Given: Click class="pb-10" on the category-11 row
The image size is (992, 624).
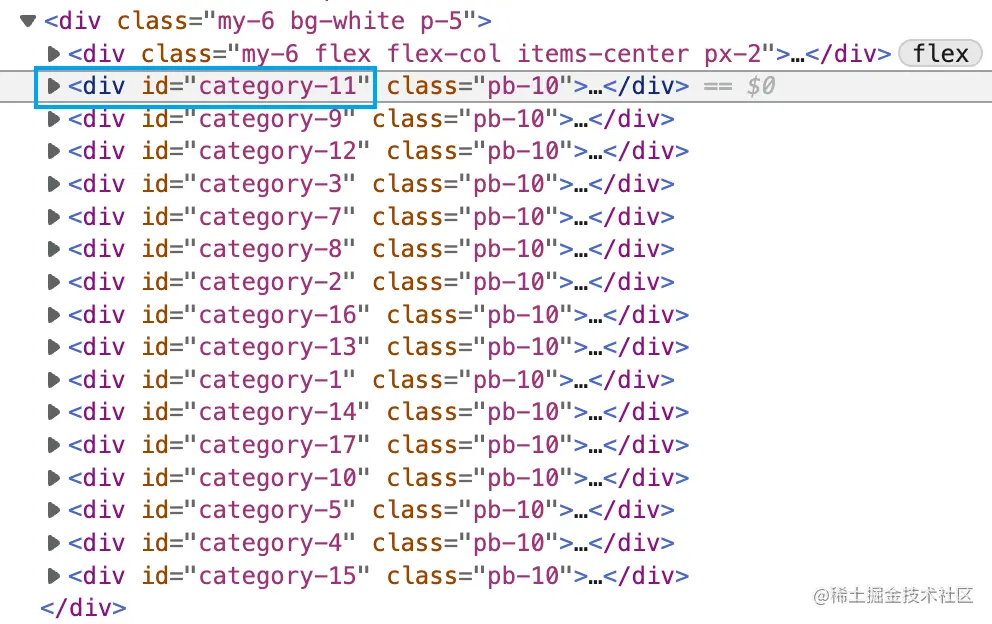Looking at the screenshot, I should tap(480, 86).
